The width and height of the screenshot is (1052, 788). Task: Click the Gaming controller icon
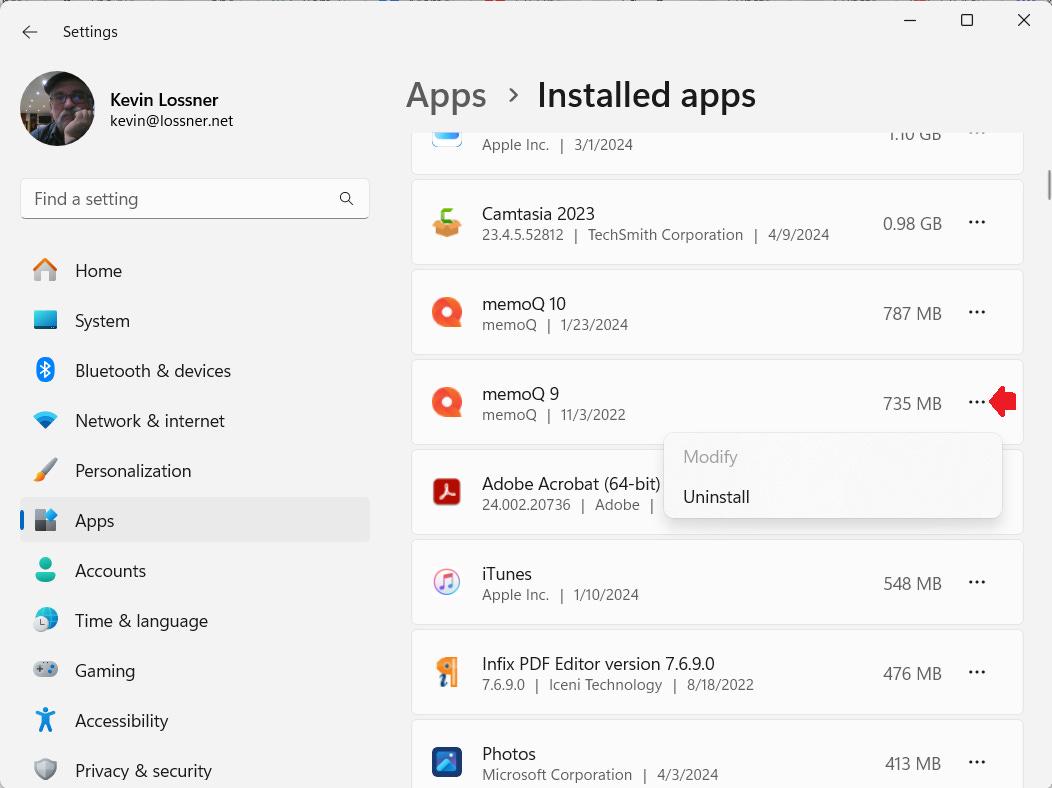(45, 669)
